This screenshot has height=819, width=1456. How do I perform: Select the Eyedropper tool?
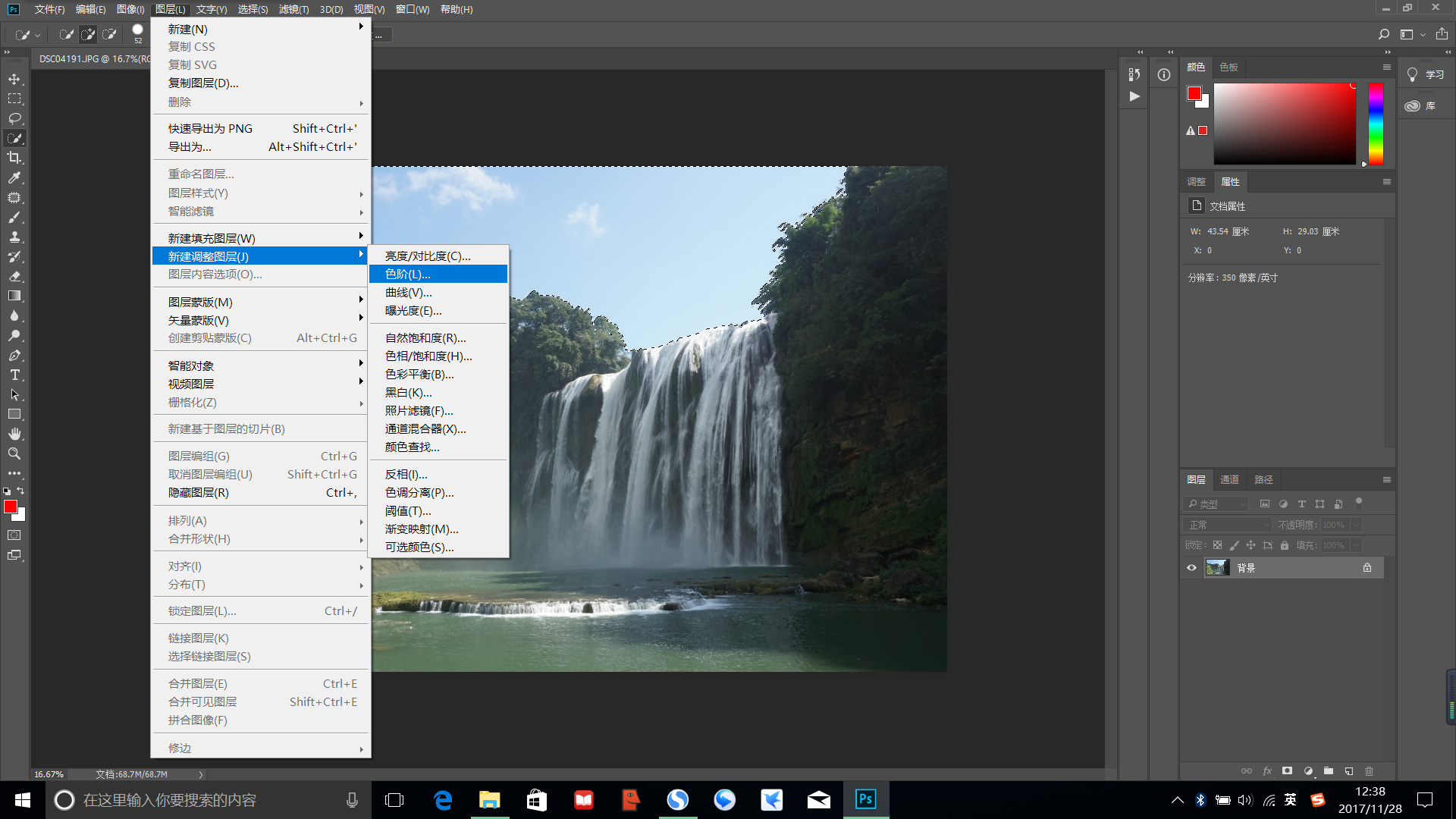(x=14, y=177)
